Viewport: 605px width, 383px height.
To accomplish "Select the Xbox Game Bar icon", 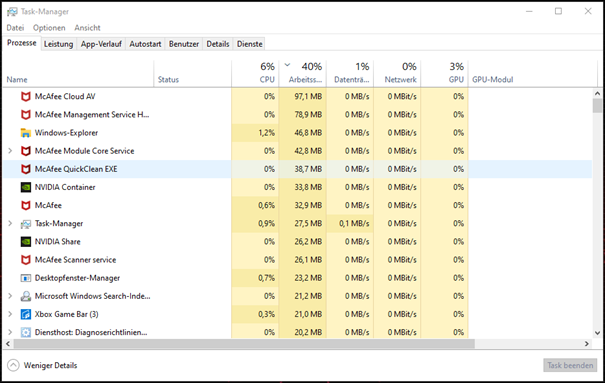I will coord(25,314).
